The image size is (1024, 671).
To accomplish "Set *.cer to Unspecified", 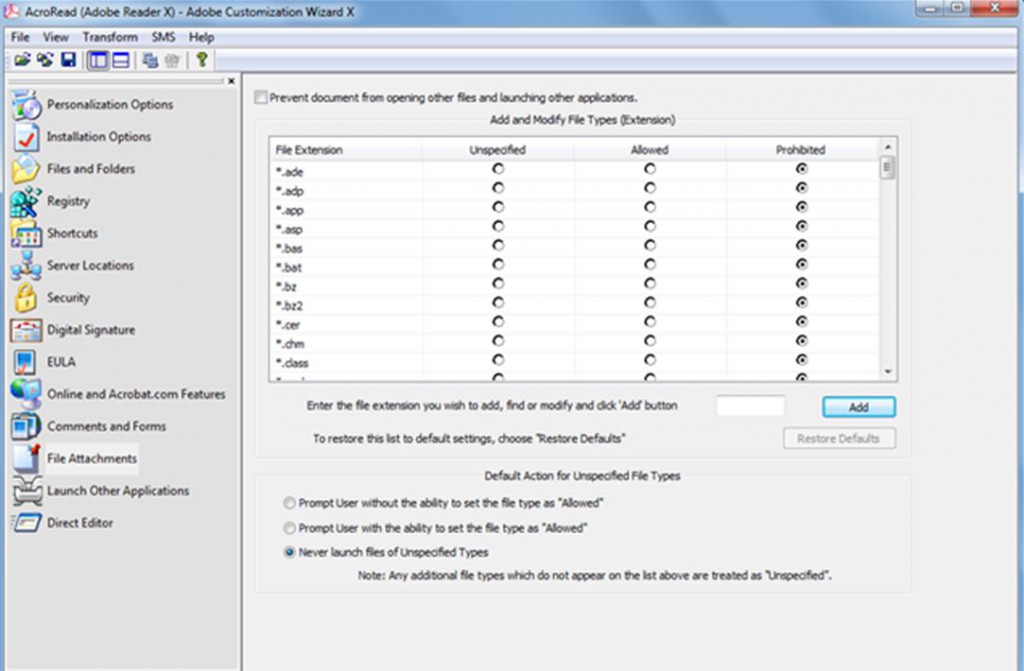I will click(x=498, y=321).
